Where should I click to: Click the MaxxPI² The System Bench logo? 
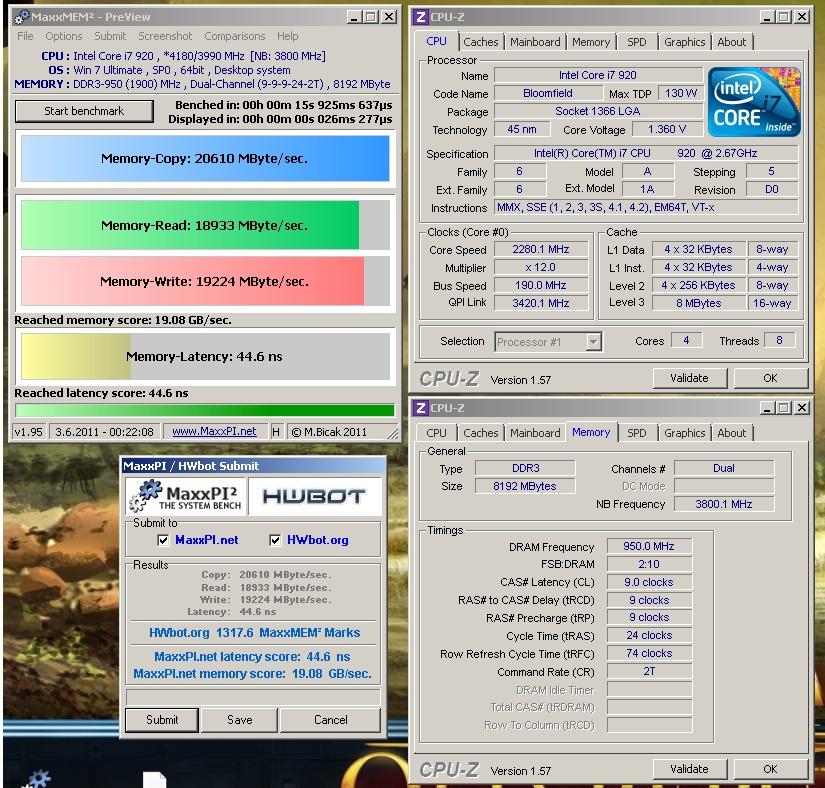[186, 497]
